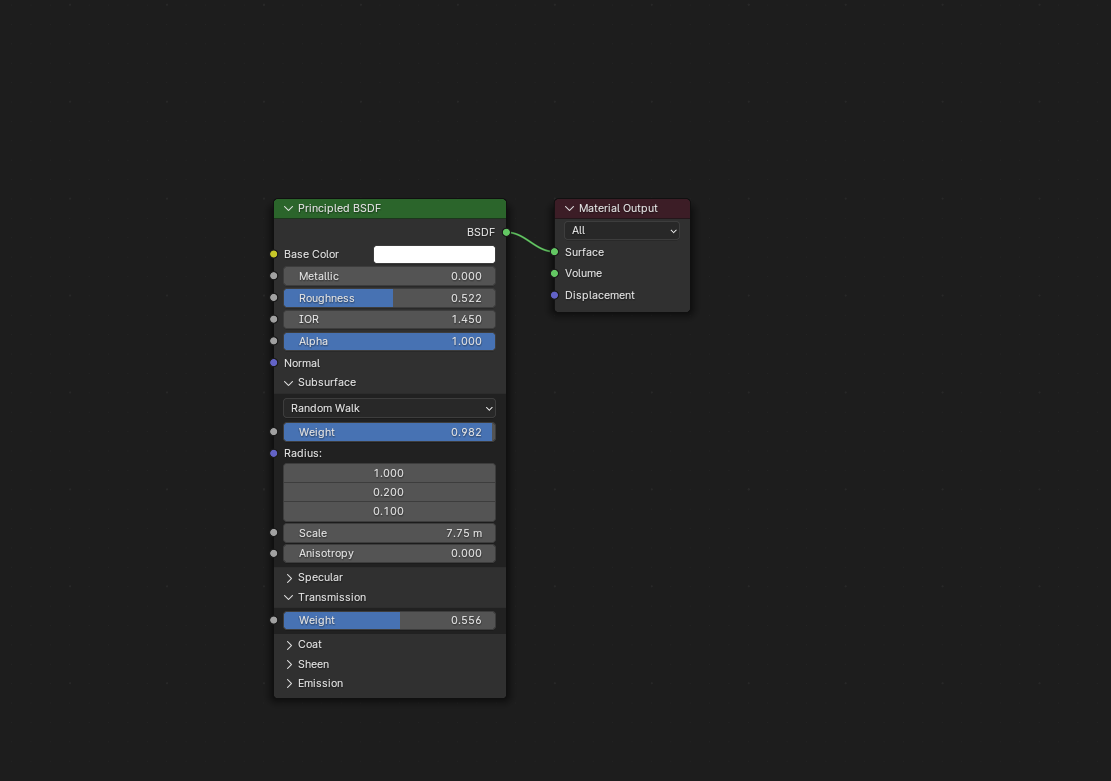
Task: Click the Transmission Weight input socket
Action: click(x=273, y=620)
